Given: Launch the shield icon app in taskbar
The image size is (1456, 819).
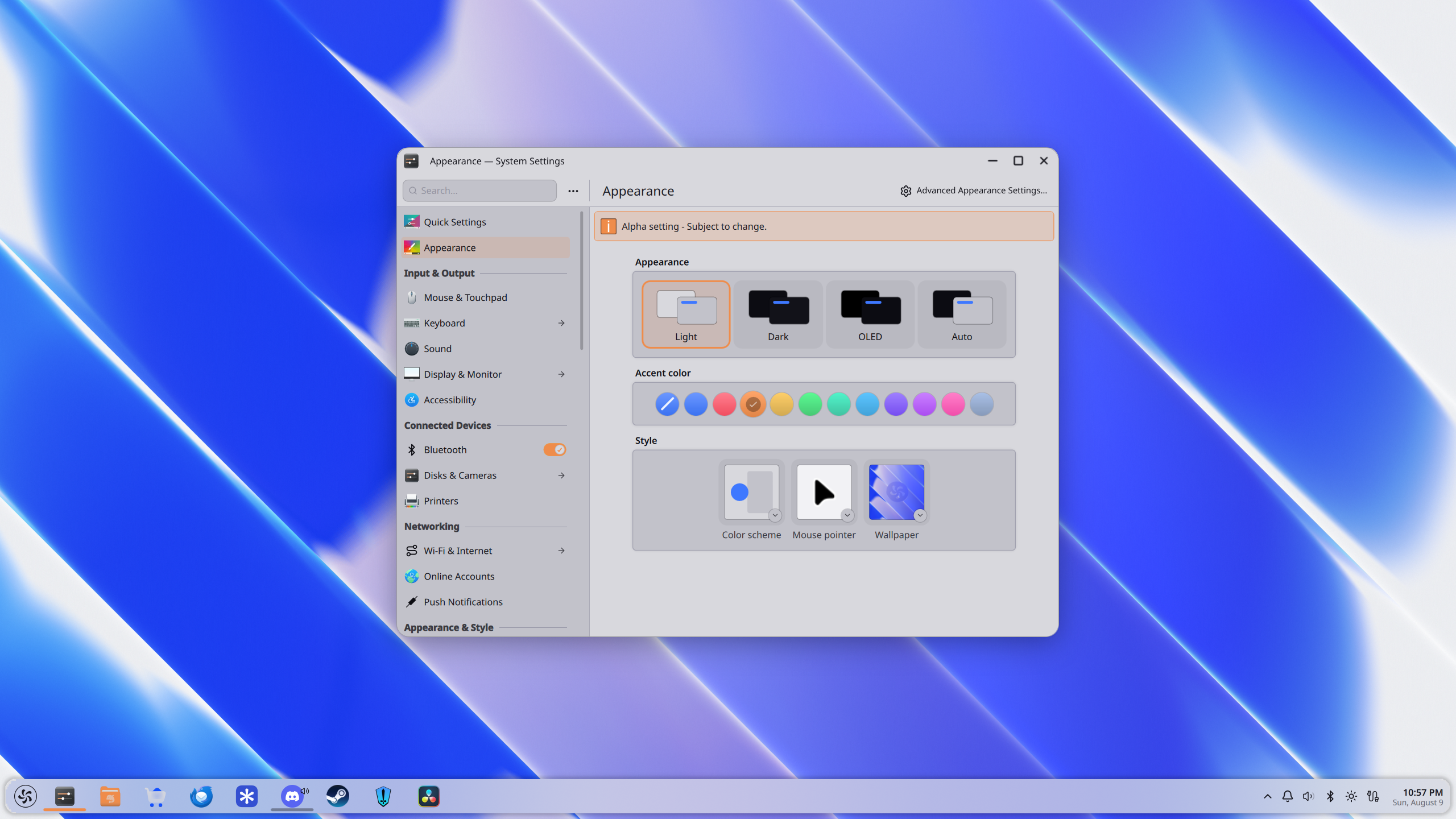Looking at the screenshot, I should pyautogui.click(x=383, y=796).
